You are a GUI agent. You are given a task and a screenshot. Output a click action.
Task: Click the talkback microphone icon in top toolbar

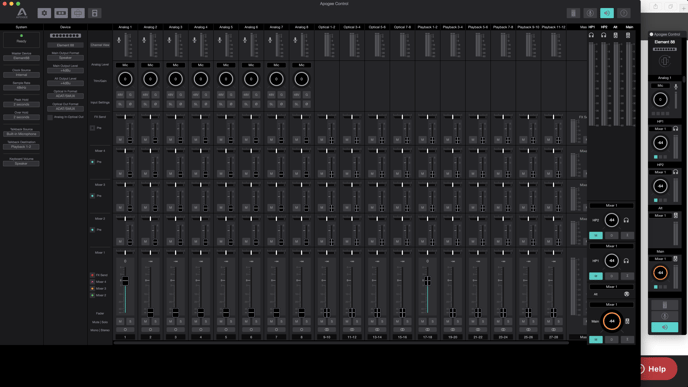click(590, 13)
